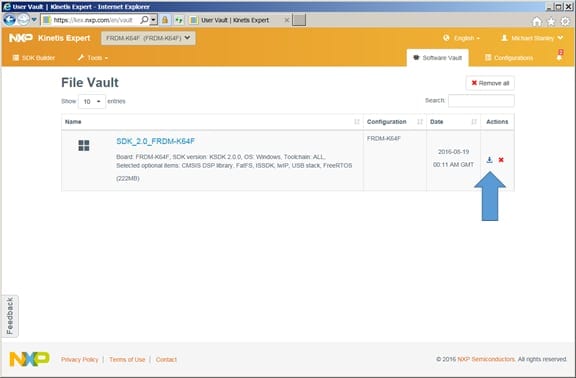Image resolution: width=576 pixels, height=378 pixels.
Task: Click the browser URL address field
Action: [93, 20]
